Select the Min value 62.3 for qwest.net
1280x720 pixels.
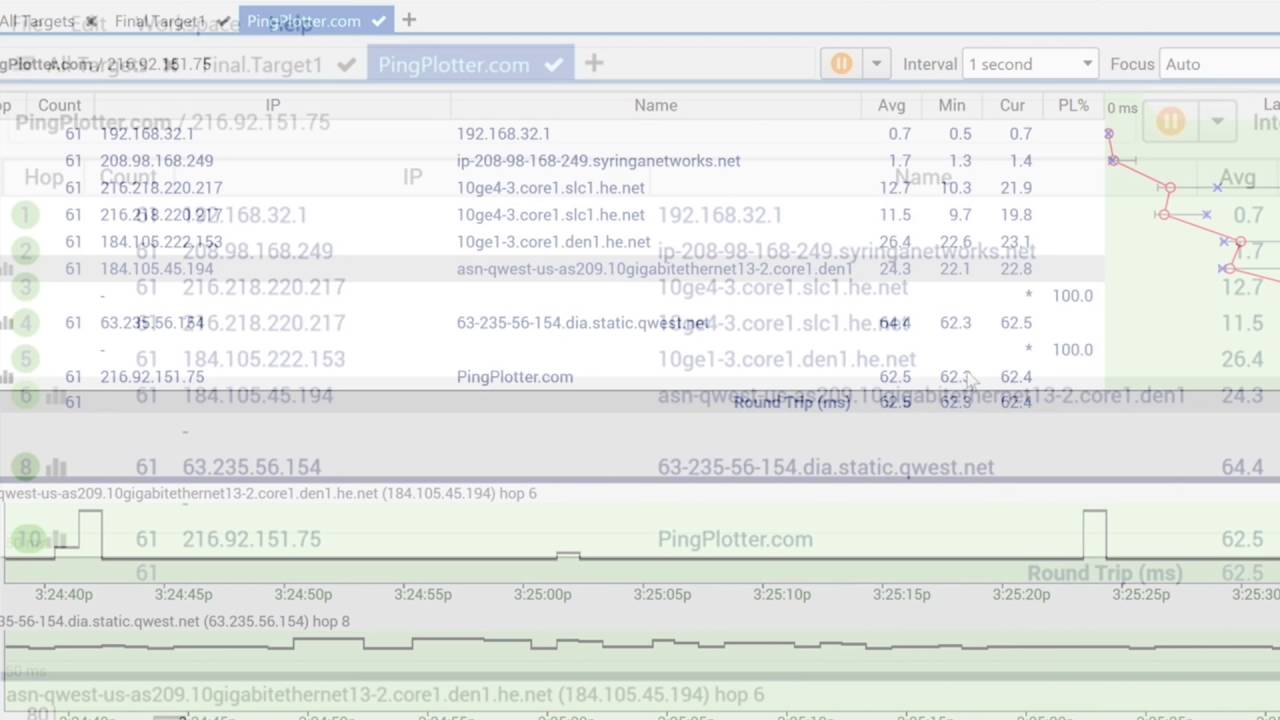point(955,322)
